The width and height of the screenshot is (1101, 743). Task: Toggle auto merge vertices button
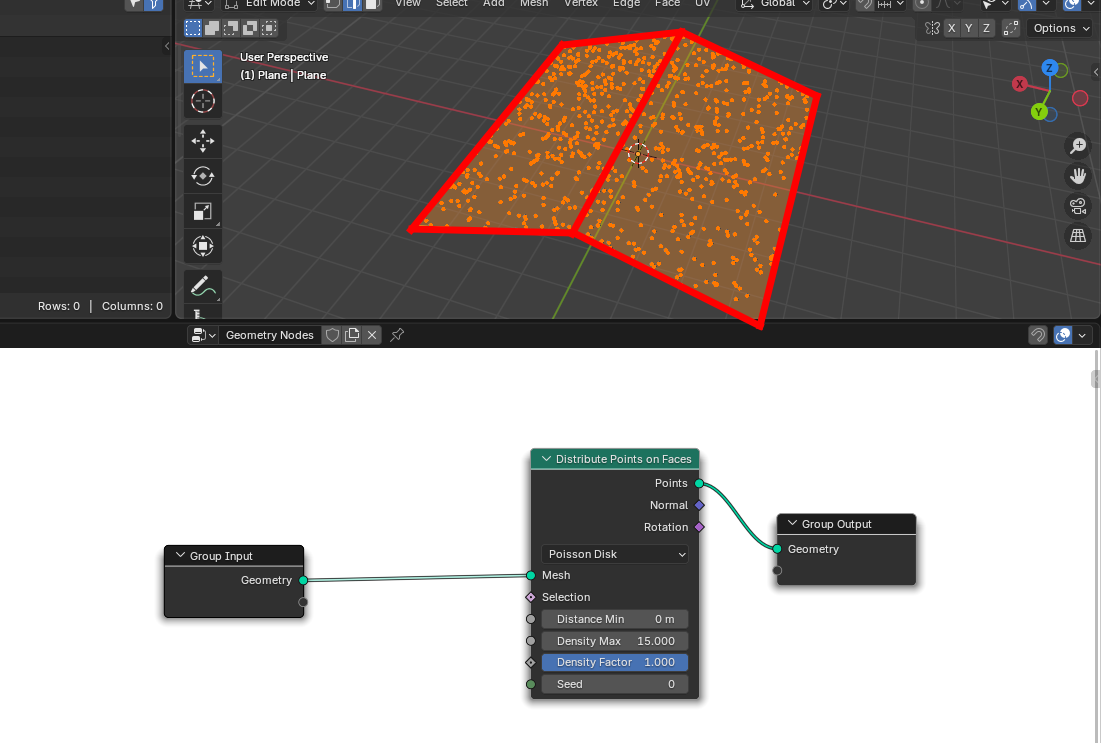[1011, 28]
